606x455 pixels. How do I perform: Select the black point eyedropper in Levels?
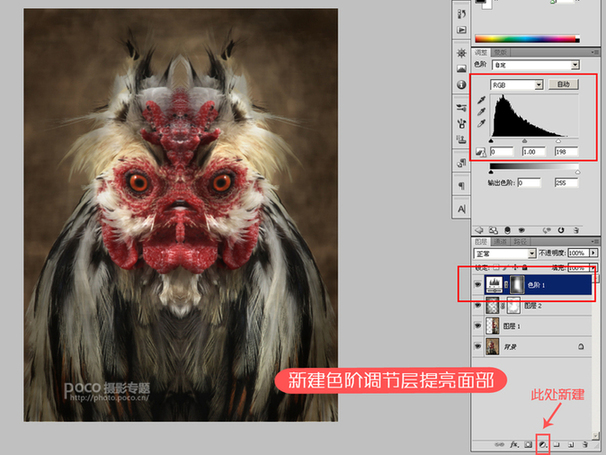coord(480,101)
